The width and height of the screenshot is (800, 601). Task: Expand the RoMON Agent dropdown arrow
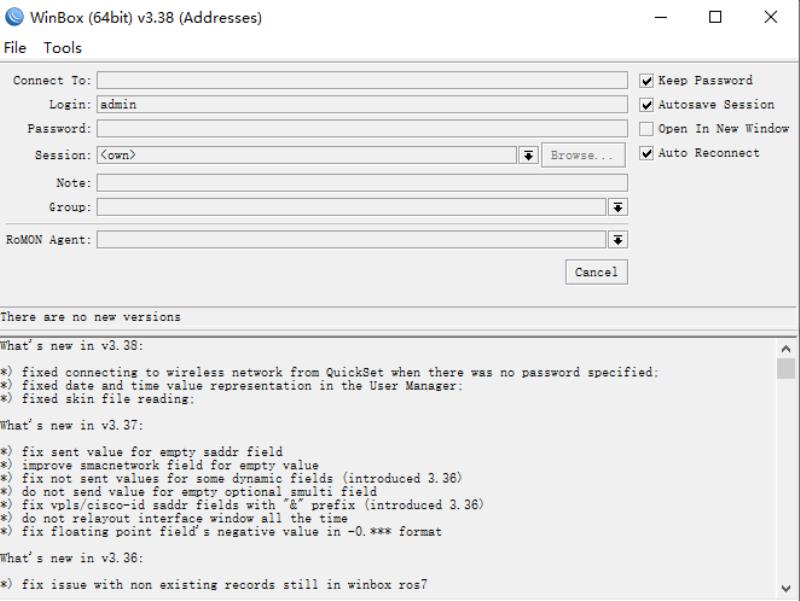click(618, 240)
